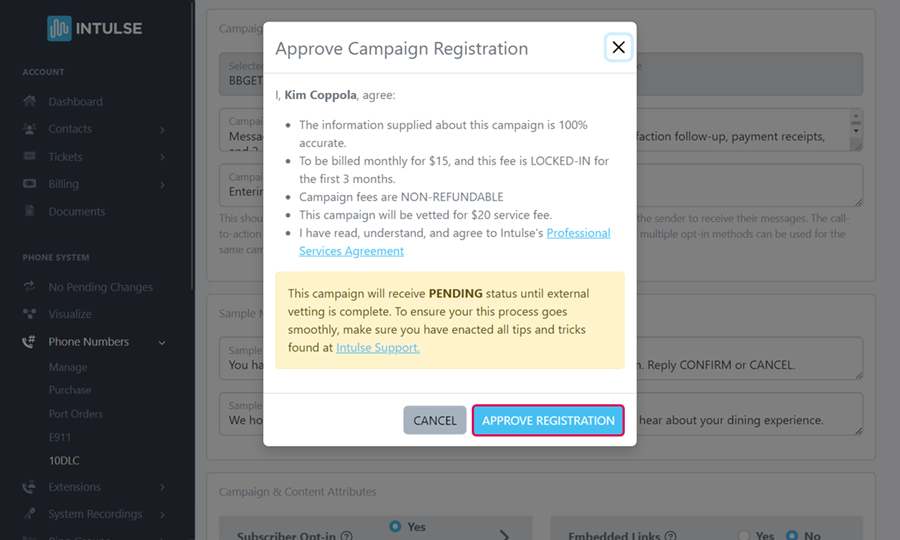This screenshot has height=540, width=900.
Task: Follow the Intulse Support link
Action: 378,348
